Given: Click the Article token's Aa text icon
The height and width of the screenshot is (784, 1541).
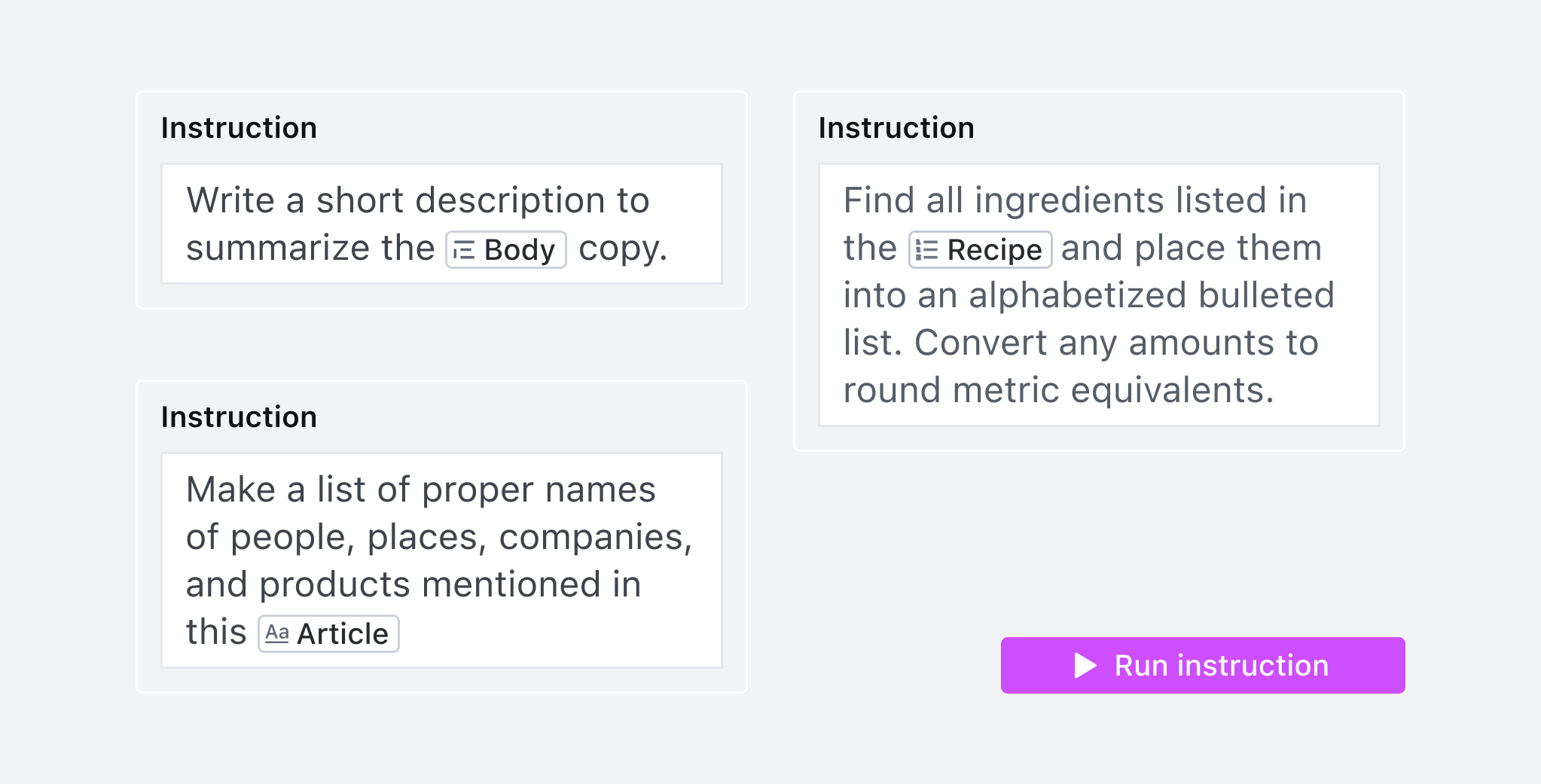Looking at the screenshot, I should [278, 633].
